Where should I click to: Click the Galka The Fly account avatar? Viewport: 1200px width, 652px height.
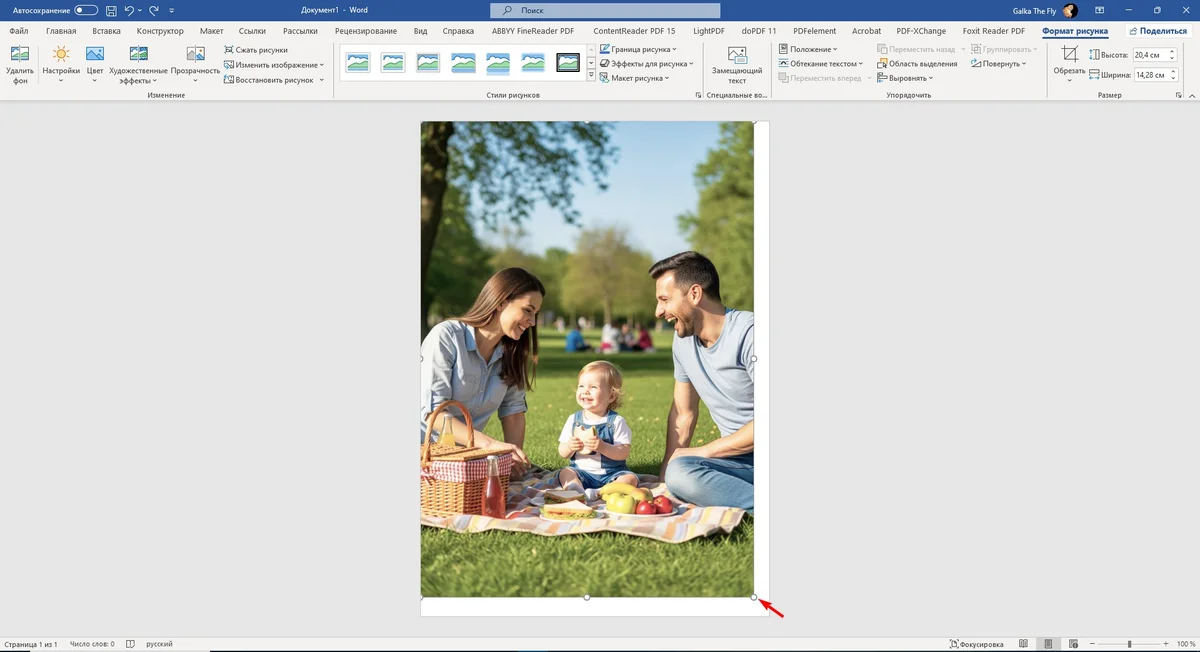(x=1071, y=10)
